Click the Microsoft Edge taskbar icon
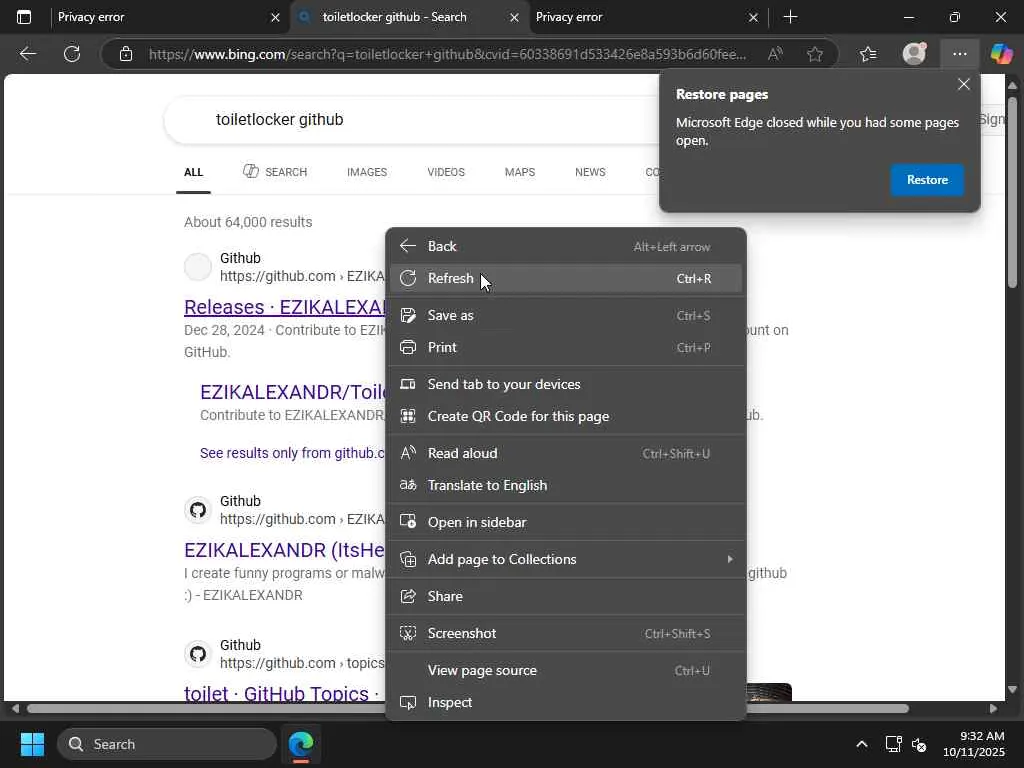The width and height of the screenshot is (1024, 768). [301, 744]
